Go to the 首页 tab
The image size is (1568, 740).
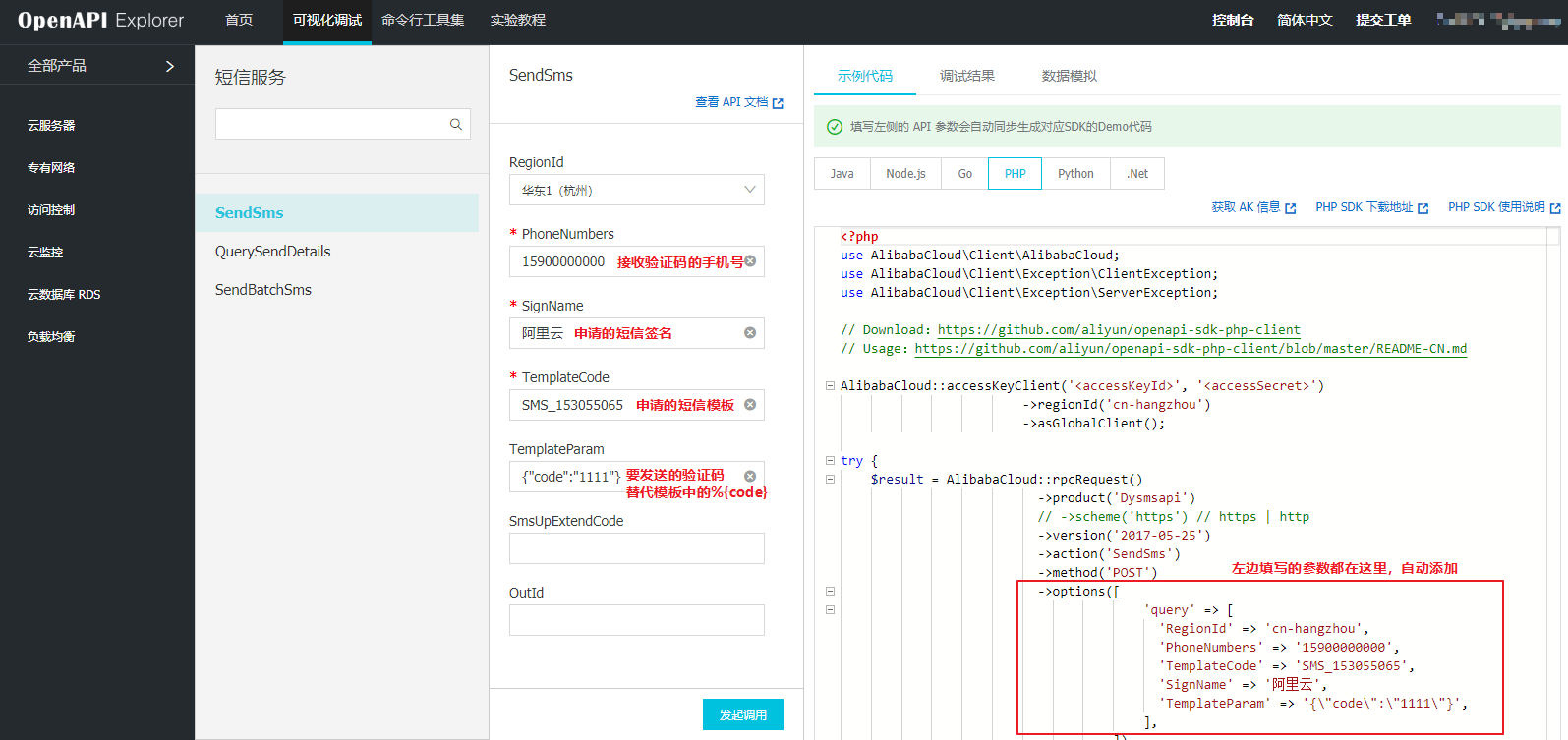(239, 20)
